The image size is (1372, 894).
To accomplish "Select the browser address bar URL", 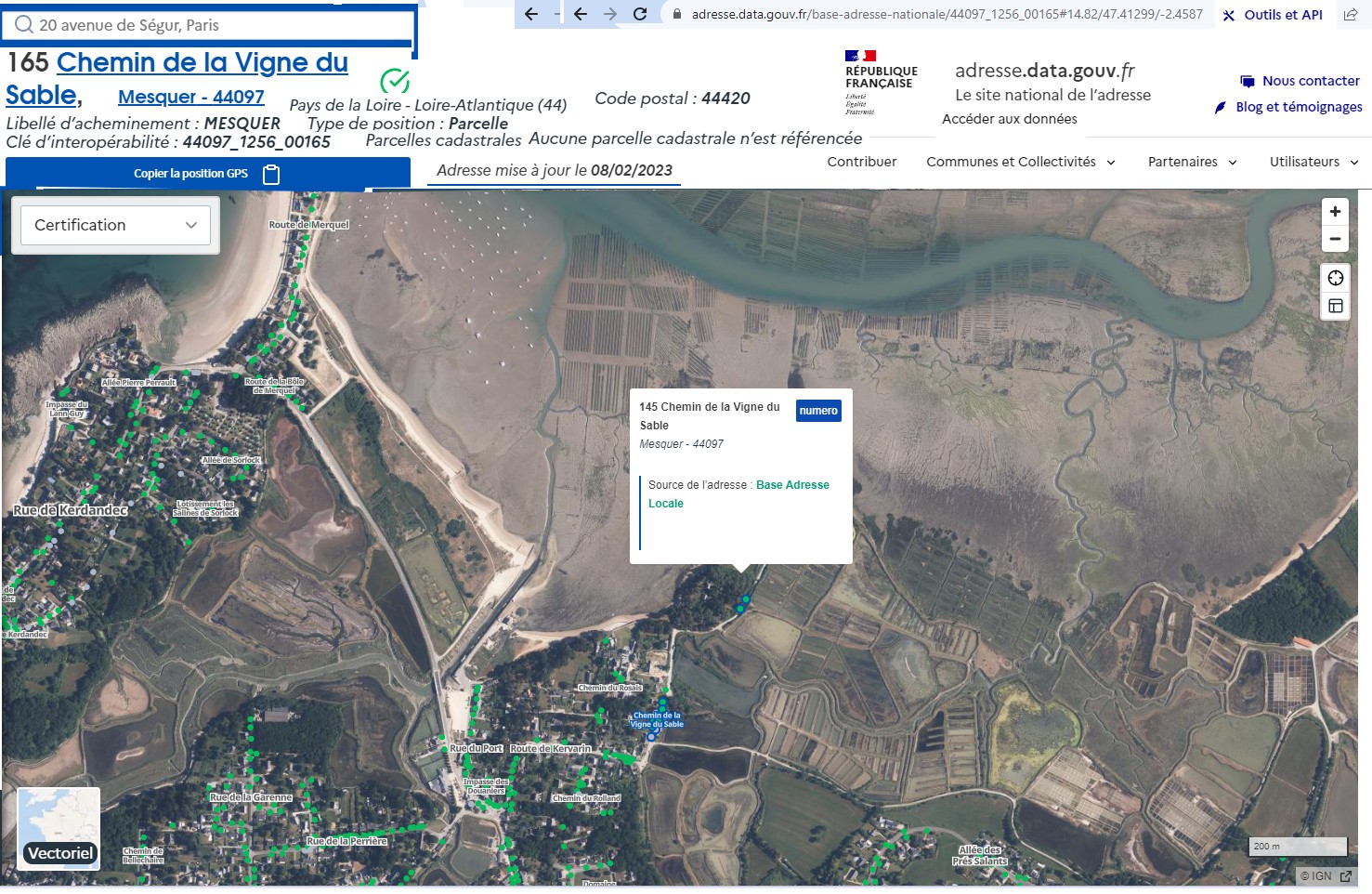I will pos(947,14).
